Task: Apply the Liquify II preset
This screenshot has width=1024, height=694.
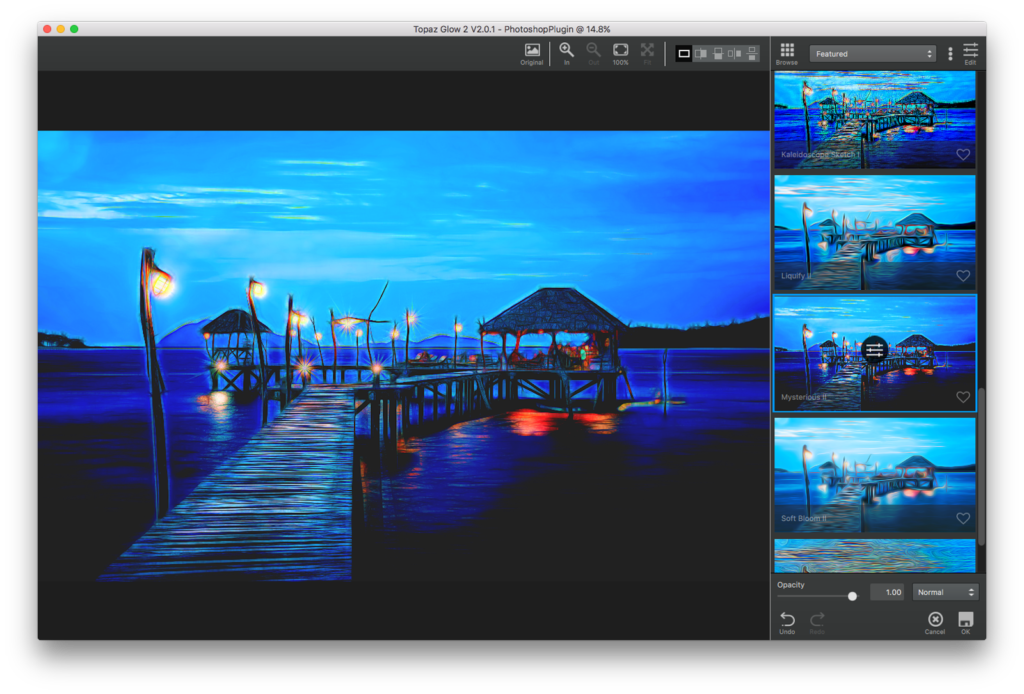Action: pos(874,232)
